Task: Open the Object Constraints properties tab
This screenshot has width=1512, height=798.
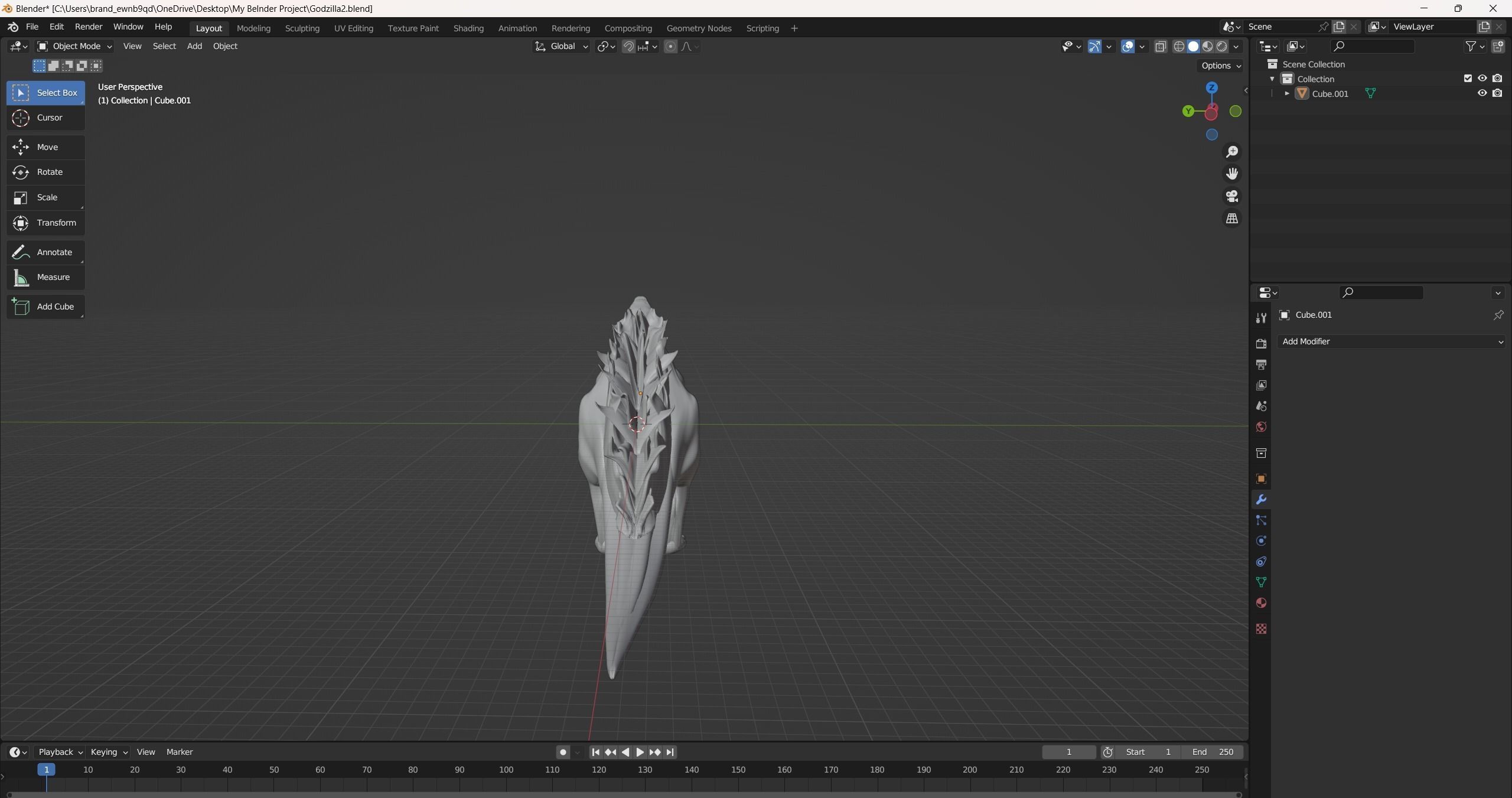Action: tap(1261, 562)
